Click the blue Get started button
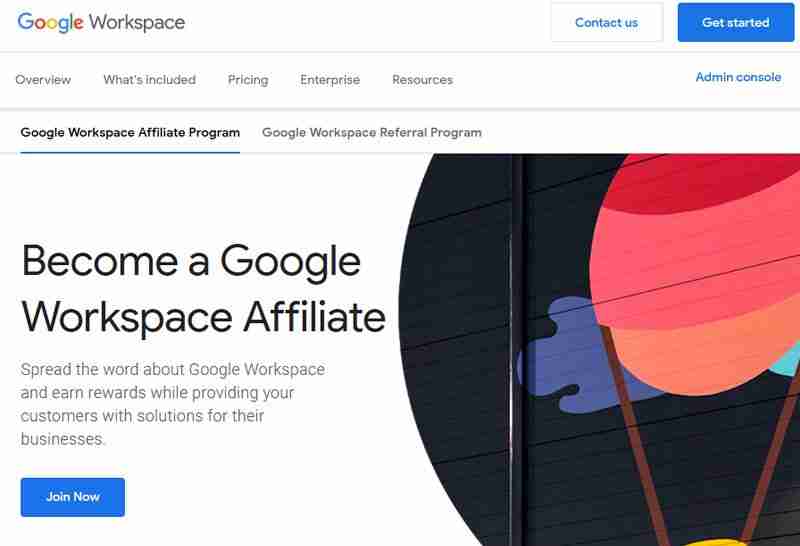The image size is (800, 546). (735, 22)
